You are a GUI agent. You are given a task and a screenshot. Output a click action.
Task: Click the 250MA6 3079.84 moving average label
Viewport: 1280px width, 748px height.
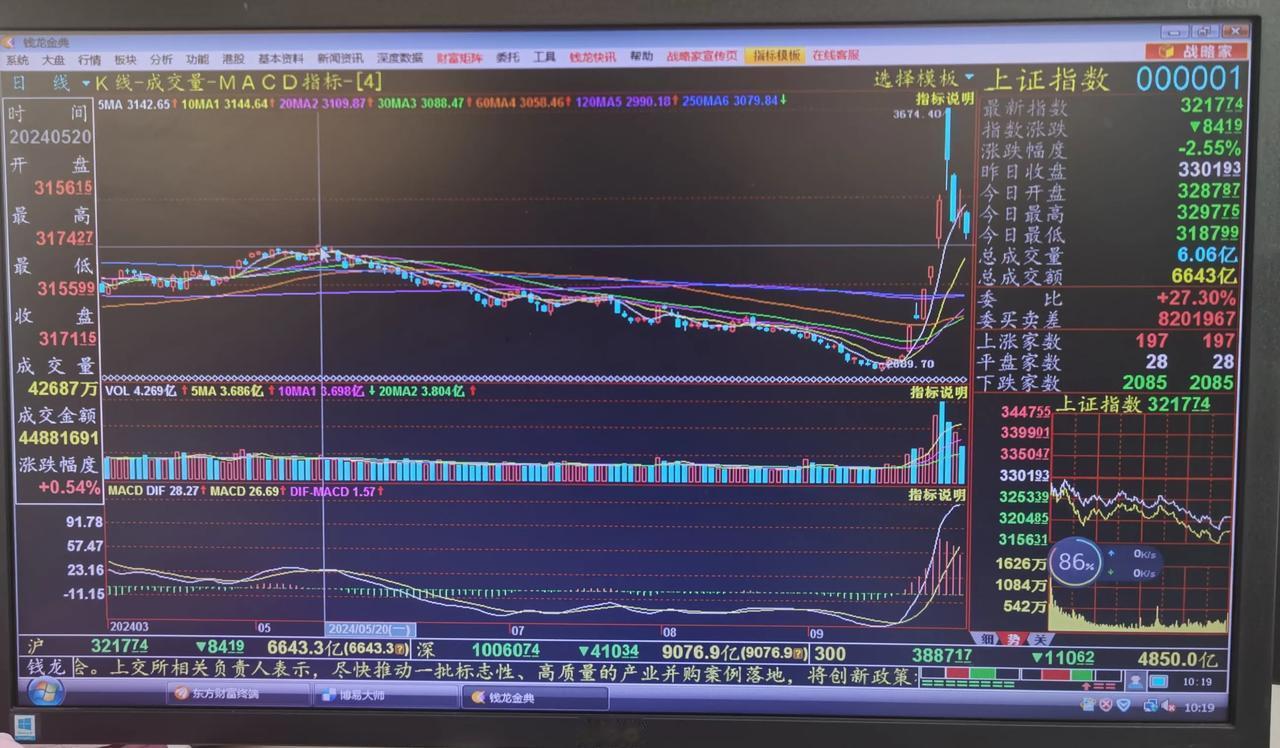733,100
